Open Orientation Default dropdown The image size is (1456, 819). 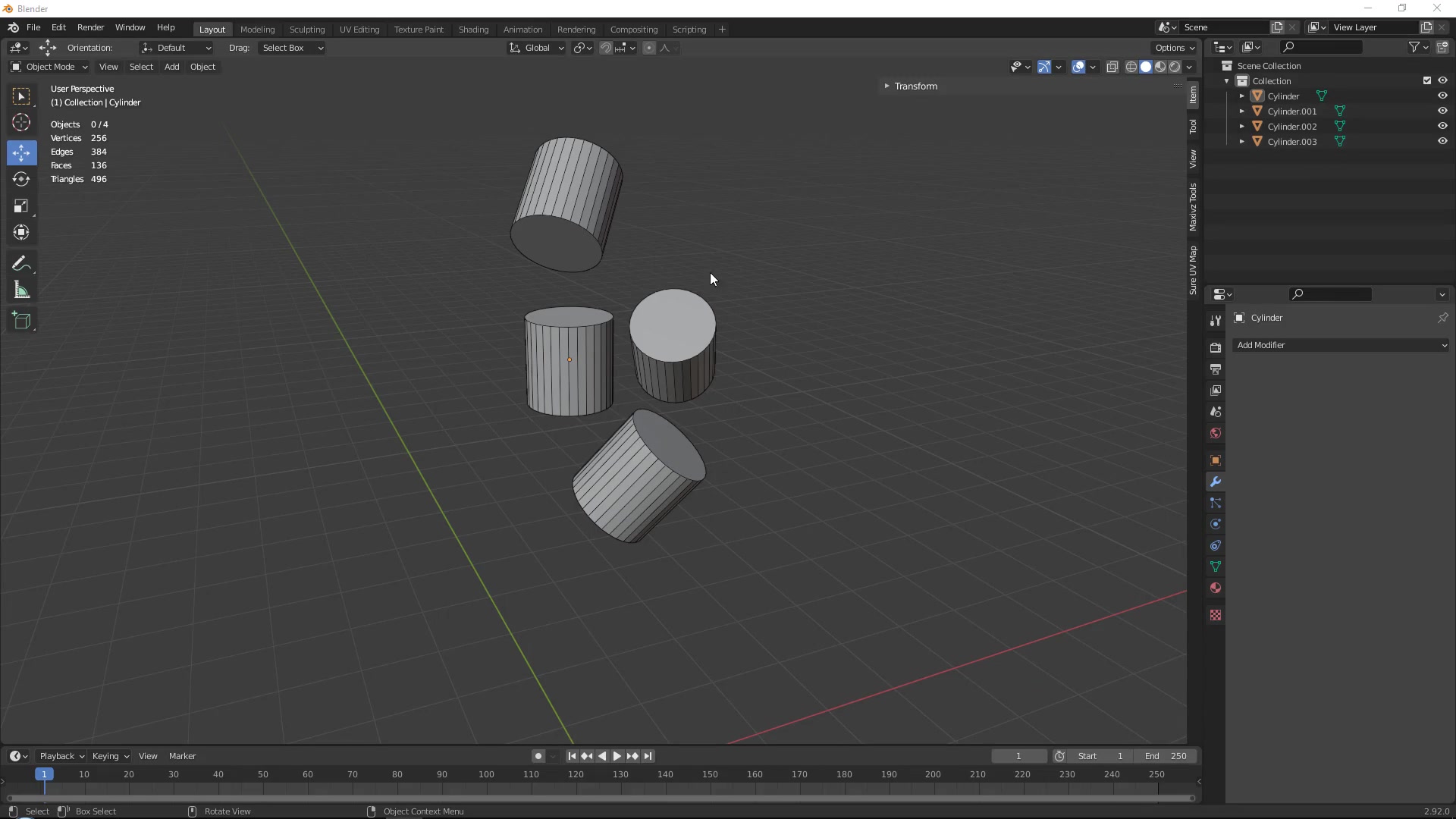(x=176, y=48)
